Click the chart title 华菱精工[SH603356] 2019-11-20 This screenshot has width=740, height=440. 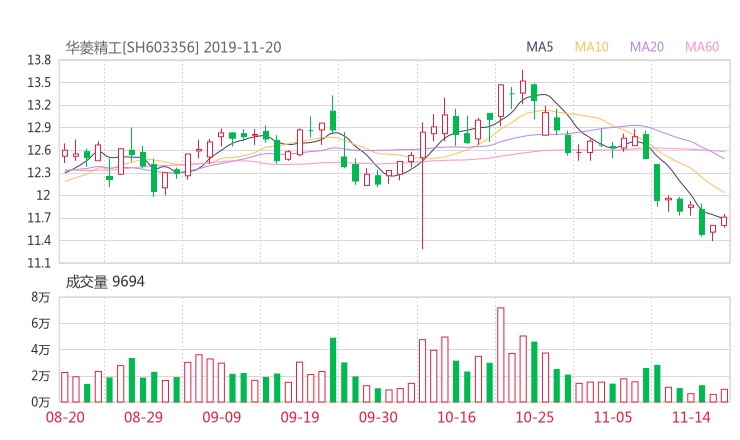[173, 48]
